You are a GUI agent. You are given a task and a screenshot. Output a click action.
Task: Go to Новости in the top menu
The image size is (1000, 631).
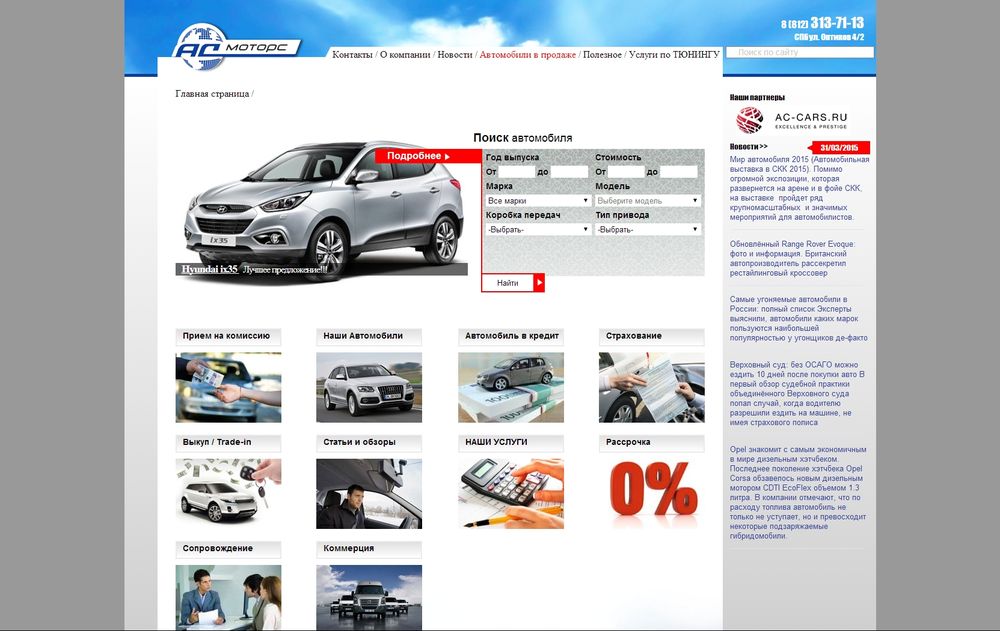[x=455, y=55]
